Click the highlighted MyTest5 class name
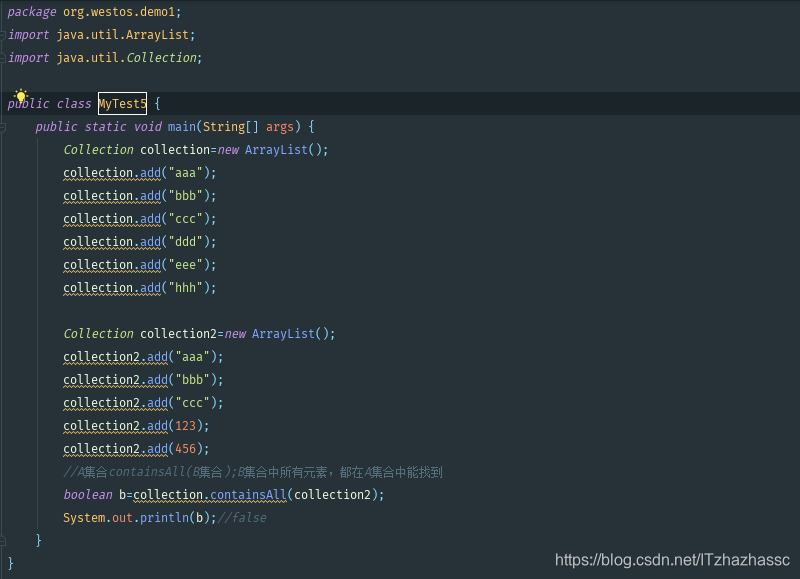 (x=122, y=104)
